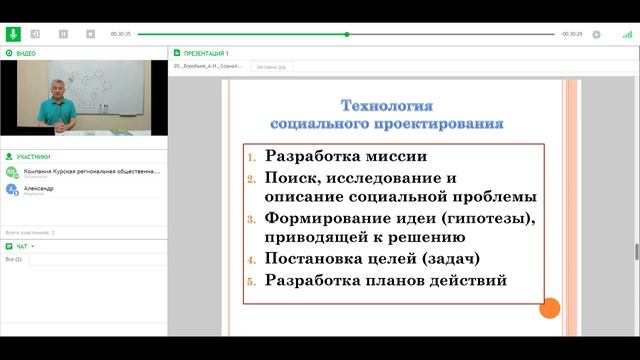Click the Все (2) chat recipient label
This screenshot has height=360, width=640.
(13, 259)
